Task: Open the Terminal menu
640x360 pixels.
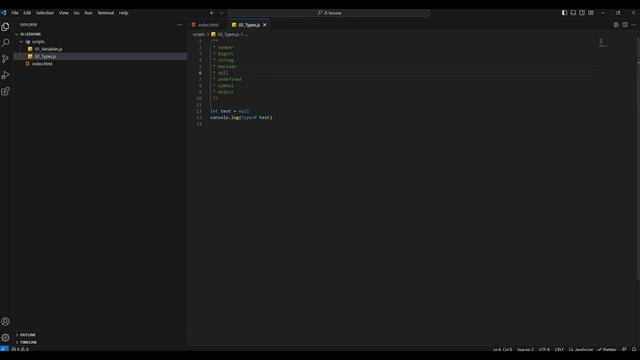Action: 105,13
